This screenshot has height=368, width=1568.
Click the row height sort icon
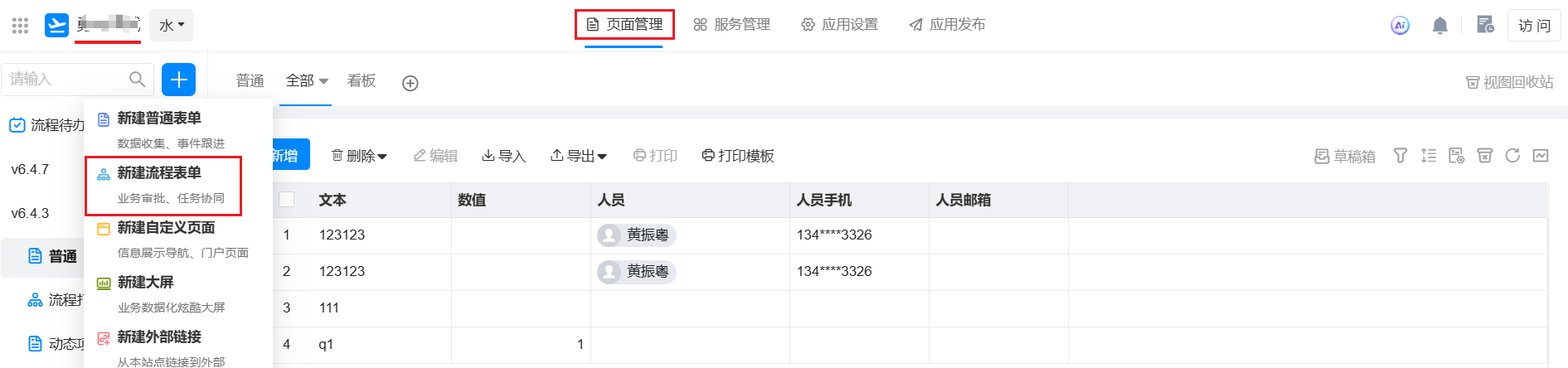(x=1429, y=156)
